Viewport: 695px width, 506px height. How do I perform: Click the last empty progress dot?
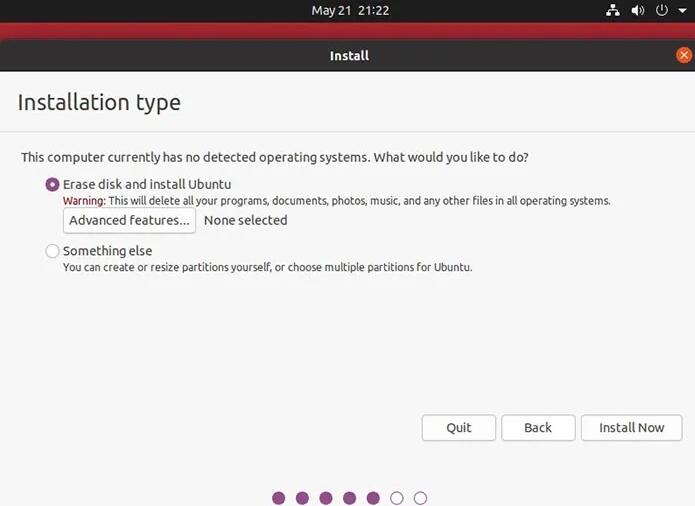point(420,498)
